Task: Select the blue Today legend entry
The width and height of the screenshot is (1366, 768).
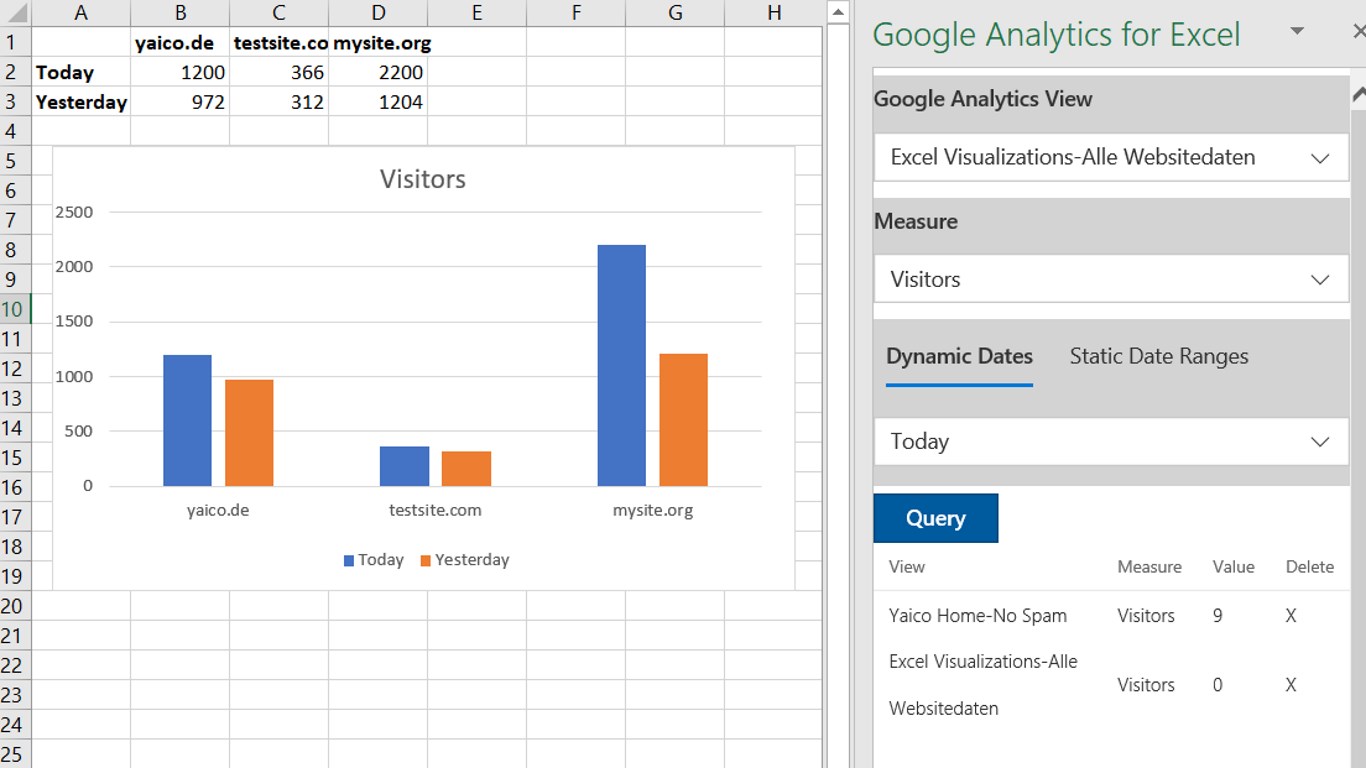Action: [374, 560]
